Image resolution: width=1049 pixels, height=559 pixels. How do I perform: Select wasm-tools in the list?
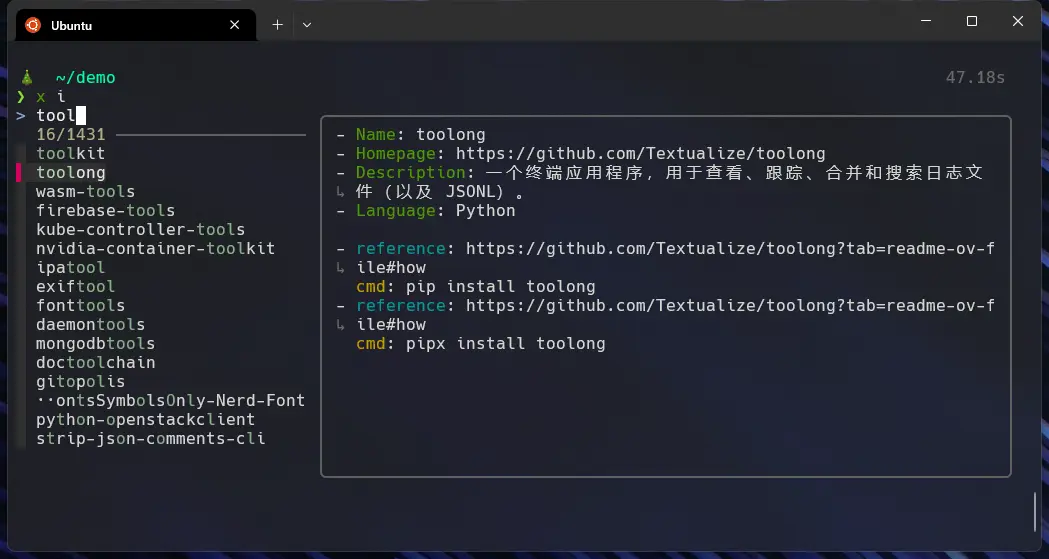(86, 192)
